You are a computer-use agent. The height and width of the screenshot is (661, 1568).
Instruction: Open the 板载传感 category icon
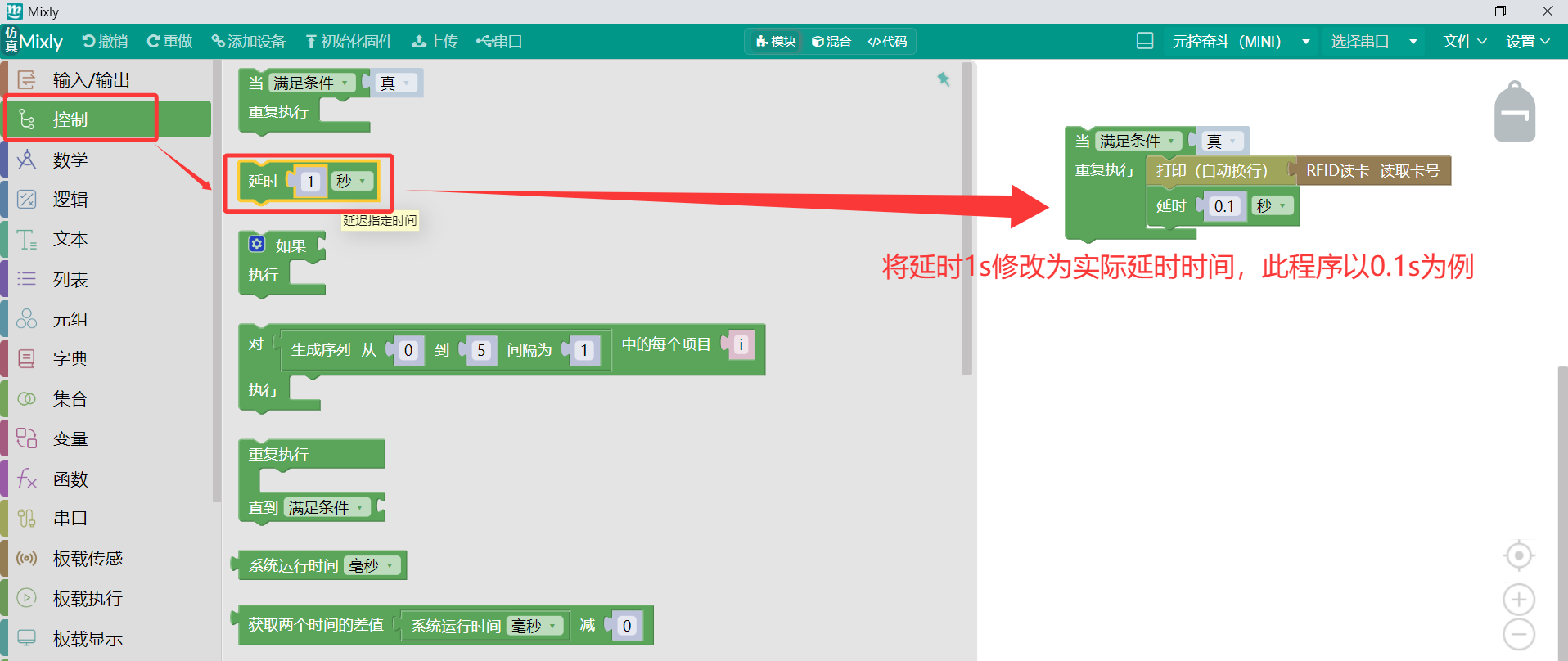pos(27,558)
